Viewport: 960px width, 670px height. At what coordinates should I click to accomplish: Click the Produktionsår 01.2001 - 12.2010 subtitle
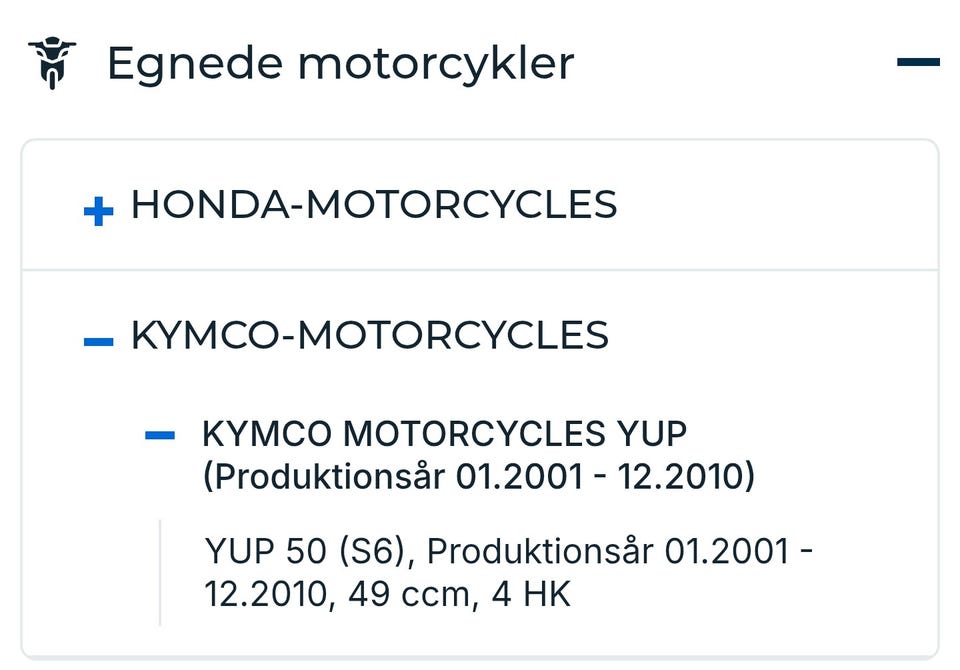pos(478,476)
